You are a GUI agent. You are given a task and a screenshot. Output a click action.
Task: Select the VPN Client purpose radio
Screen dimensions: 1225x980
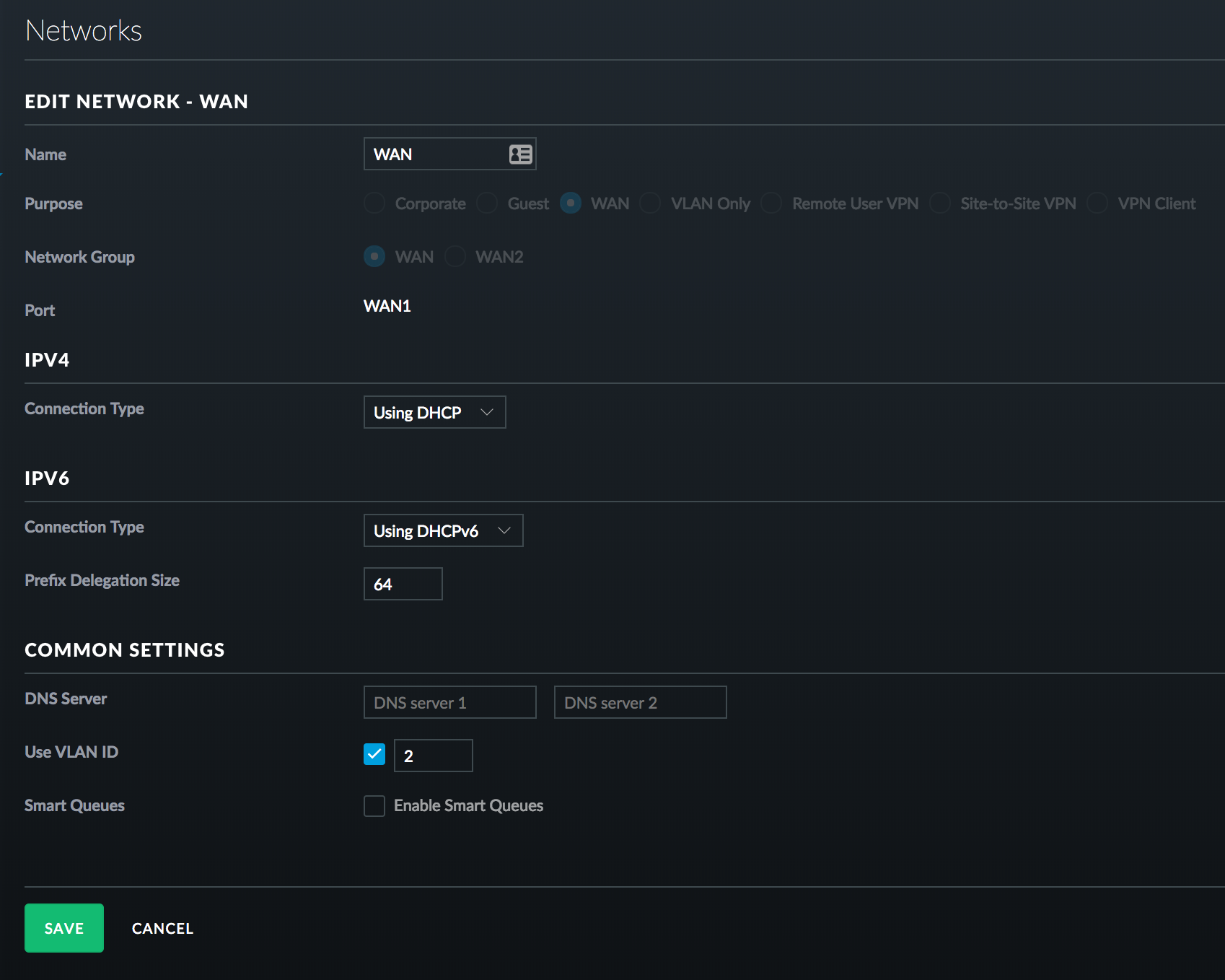(1097, 204)
